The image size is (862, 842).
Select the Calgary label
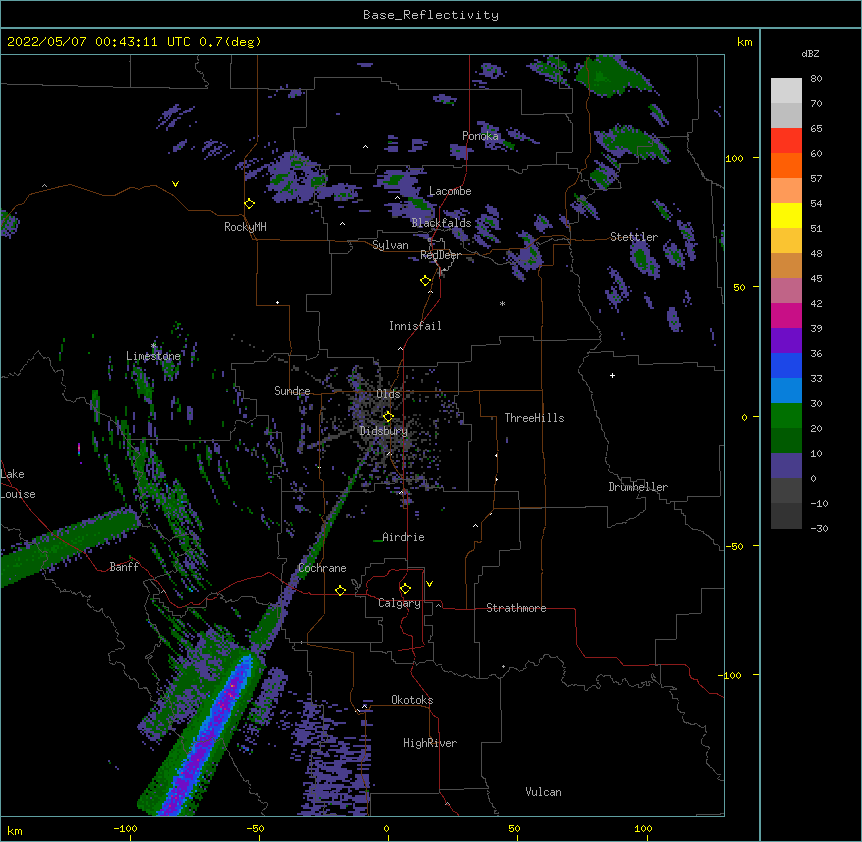tap(399, 603)
